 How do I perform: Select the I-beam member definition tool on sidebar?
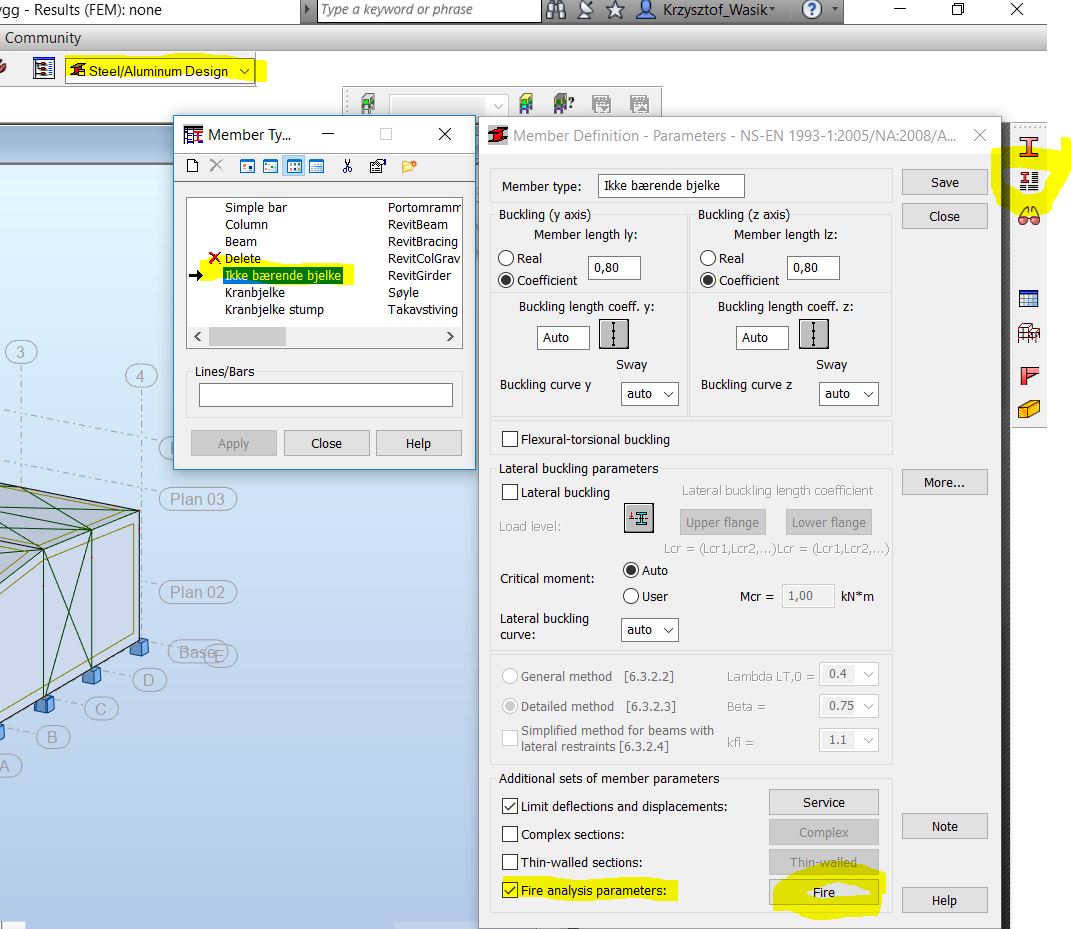(x=1028, y=145)
